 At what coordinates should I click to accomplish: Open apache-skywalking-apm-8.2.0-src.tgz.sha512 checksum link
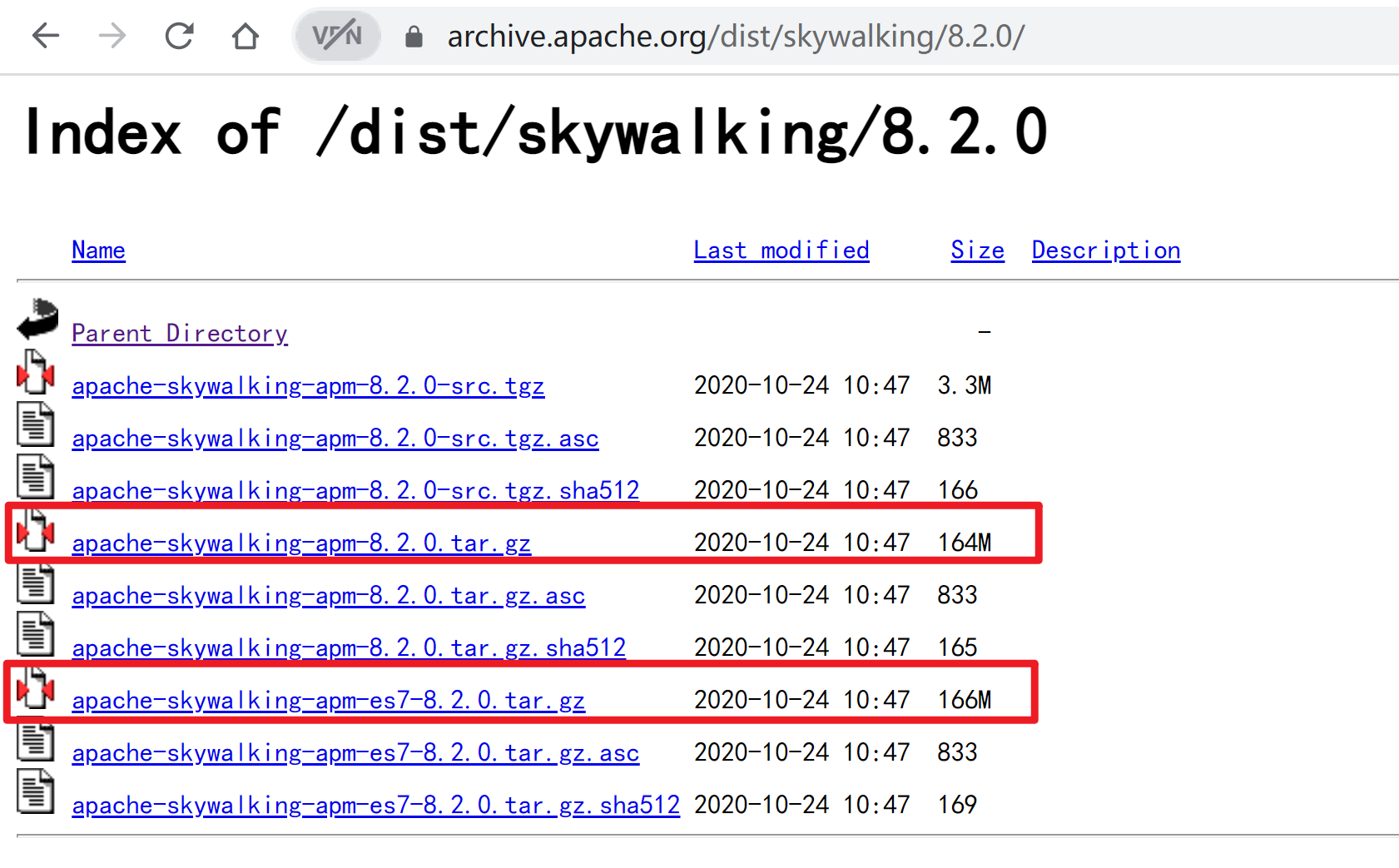[355, 491]
